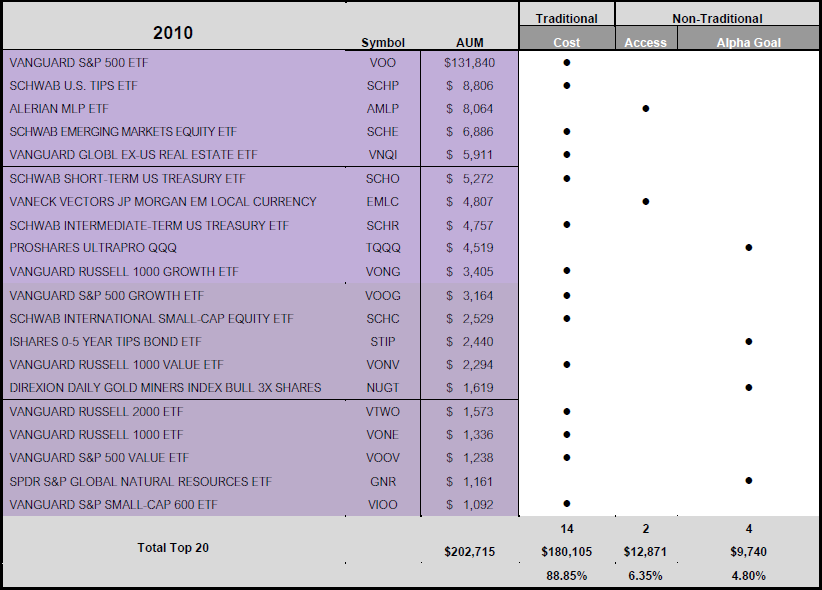Select the AUM value "$ 5,272"
The width and height of the screenshot is (822, 590).
pos(470,179)
